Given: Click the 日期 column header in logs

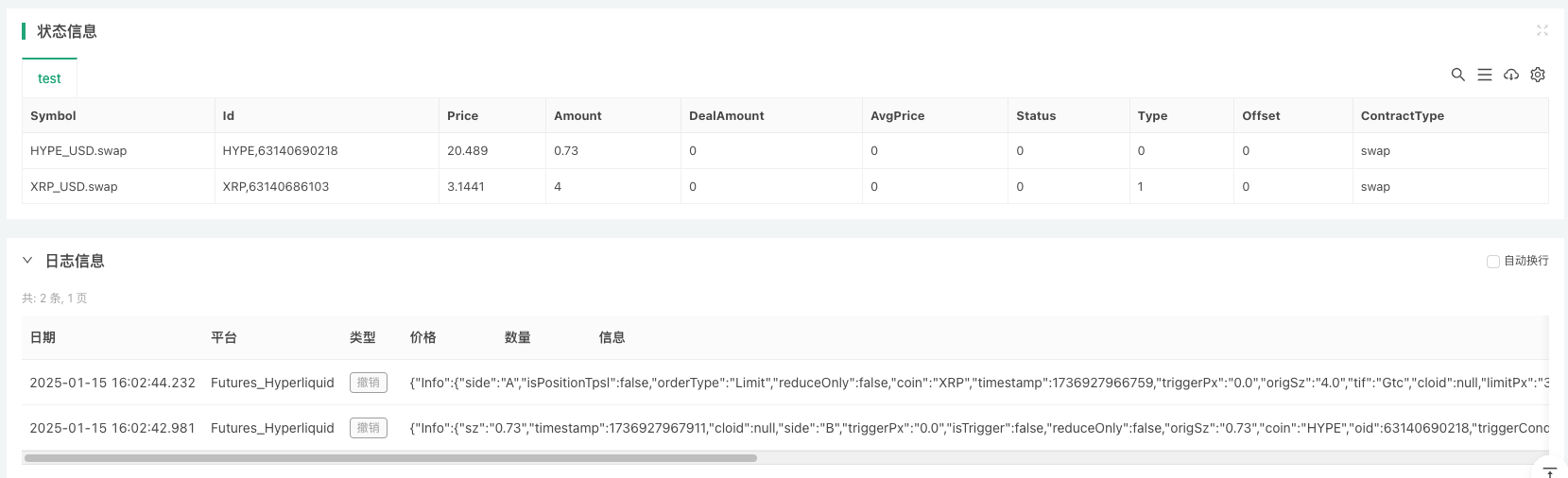Looking at the screenshot, I should tap(43, 337).
